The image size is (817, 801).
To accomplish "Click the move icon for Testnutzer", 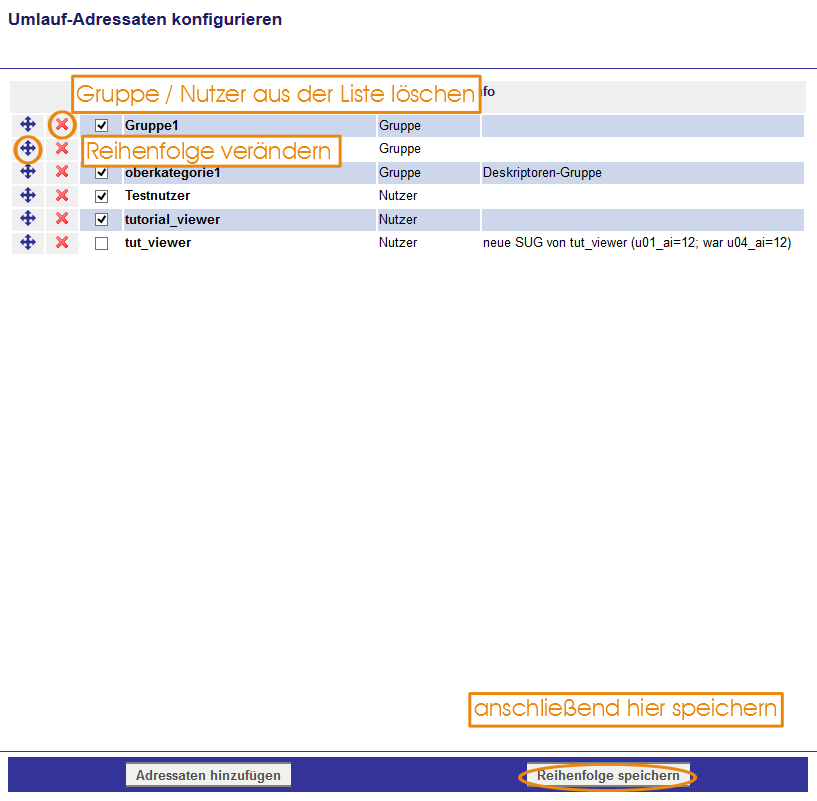I will click(x=28, y=195).
